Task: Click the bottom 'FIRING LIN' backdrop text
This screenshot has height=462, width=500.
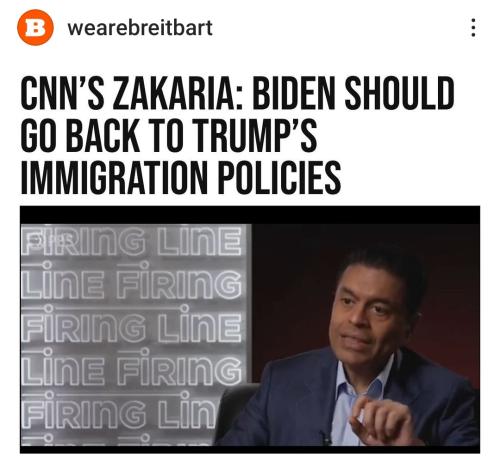Action: coord(119,413)
